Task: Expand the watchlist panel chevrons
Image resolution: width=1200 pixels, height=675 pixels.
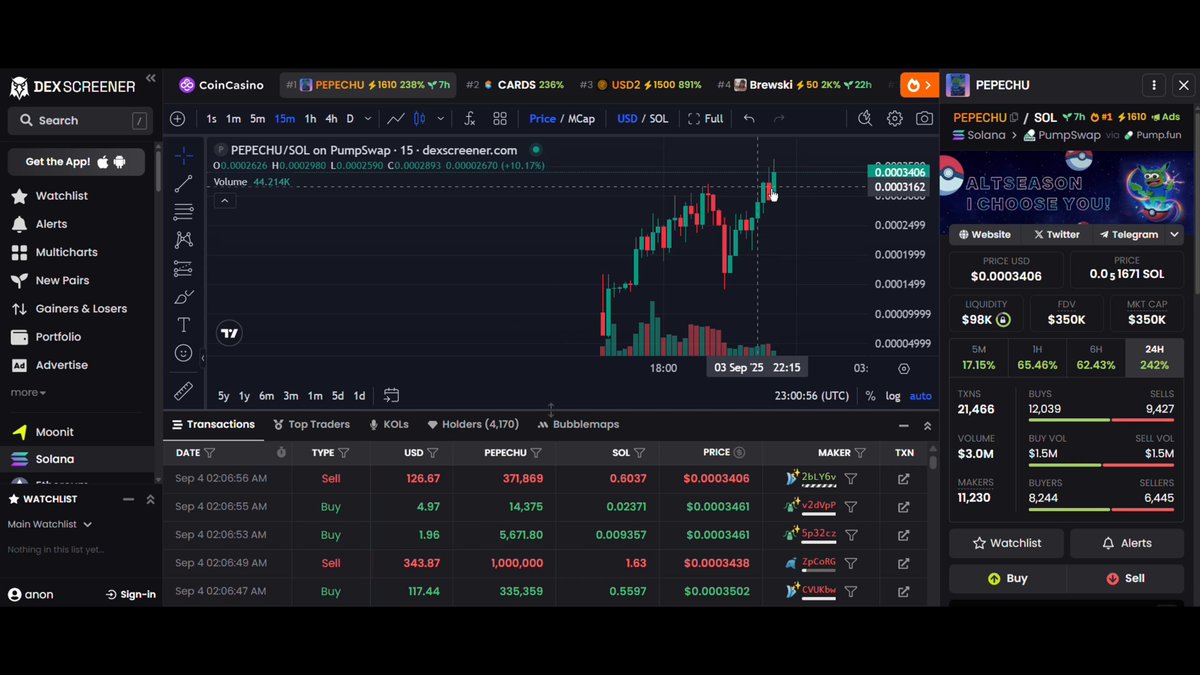Action: [x=150, y=499]
